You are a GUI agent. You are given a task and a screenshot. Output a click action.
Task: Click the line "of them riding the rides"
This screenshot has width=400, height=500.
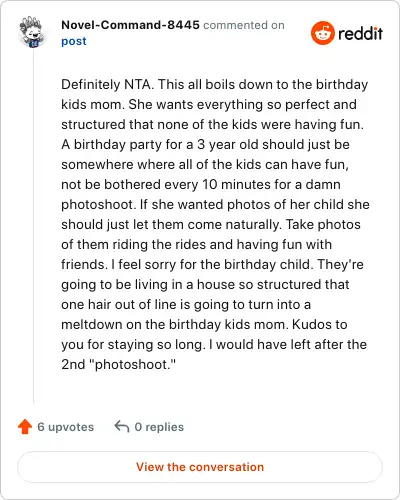click(x=196, y=244)
